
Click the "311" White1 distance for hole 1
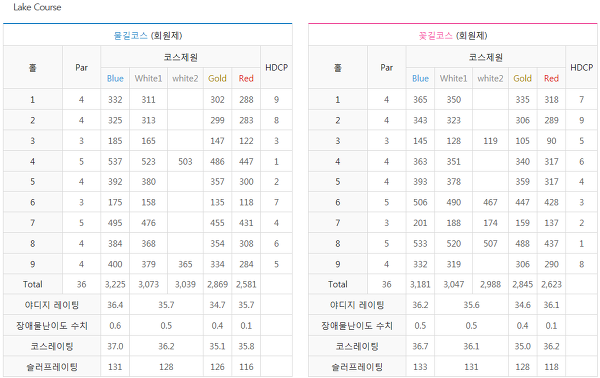coord(148,100)
